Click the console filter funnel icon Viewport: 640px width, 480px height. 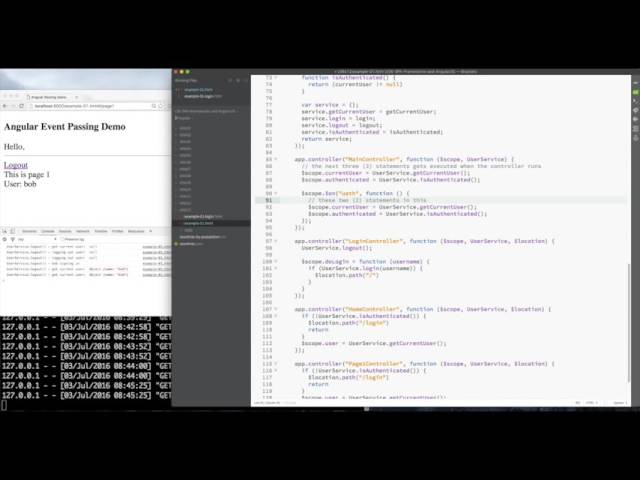tap(13, 240)
